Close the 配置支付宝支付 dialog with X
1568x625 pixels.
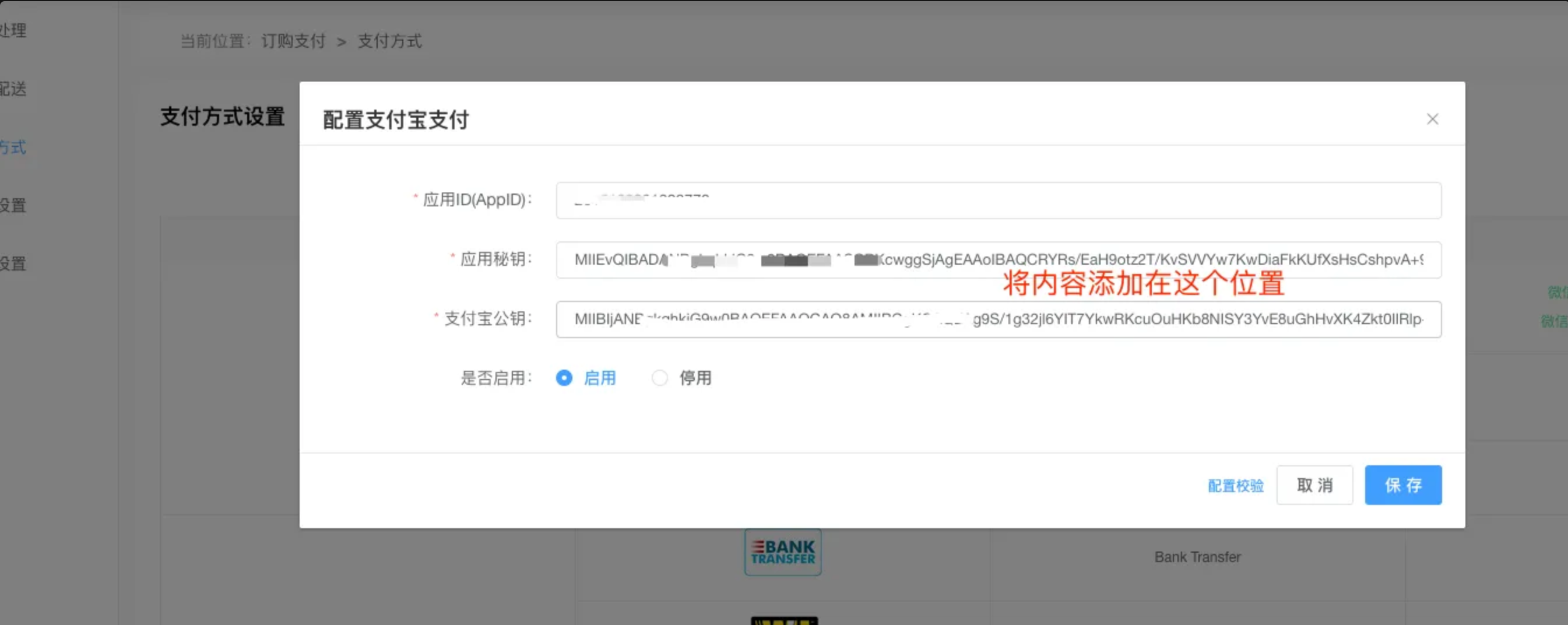click(x=1432, y=120)
